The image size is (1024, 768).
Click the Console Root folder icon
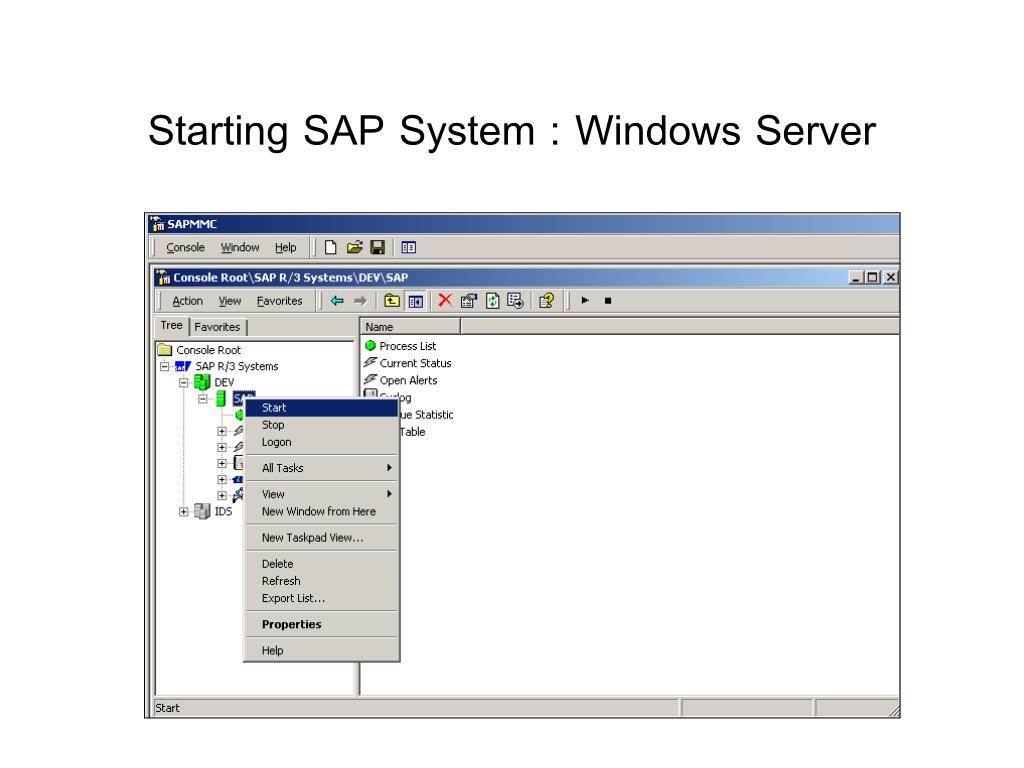pyautogui.click(x=165, y=350)
